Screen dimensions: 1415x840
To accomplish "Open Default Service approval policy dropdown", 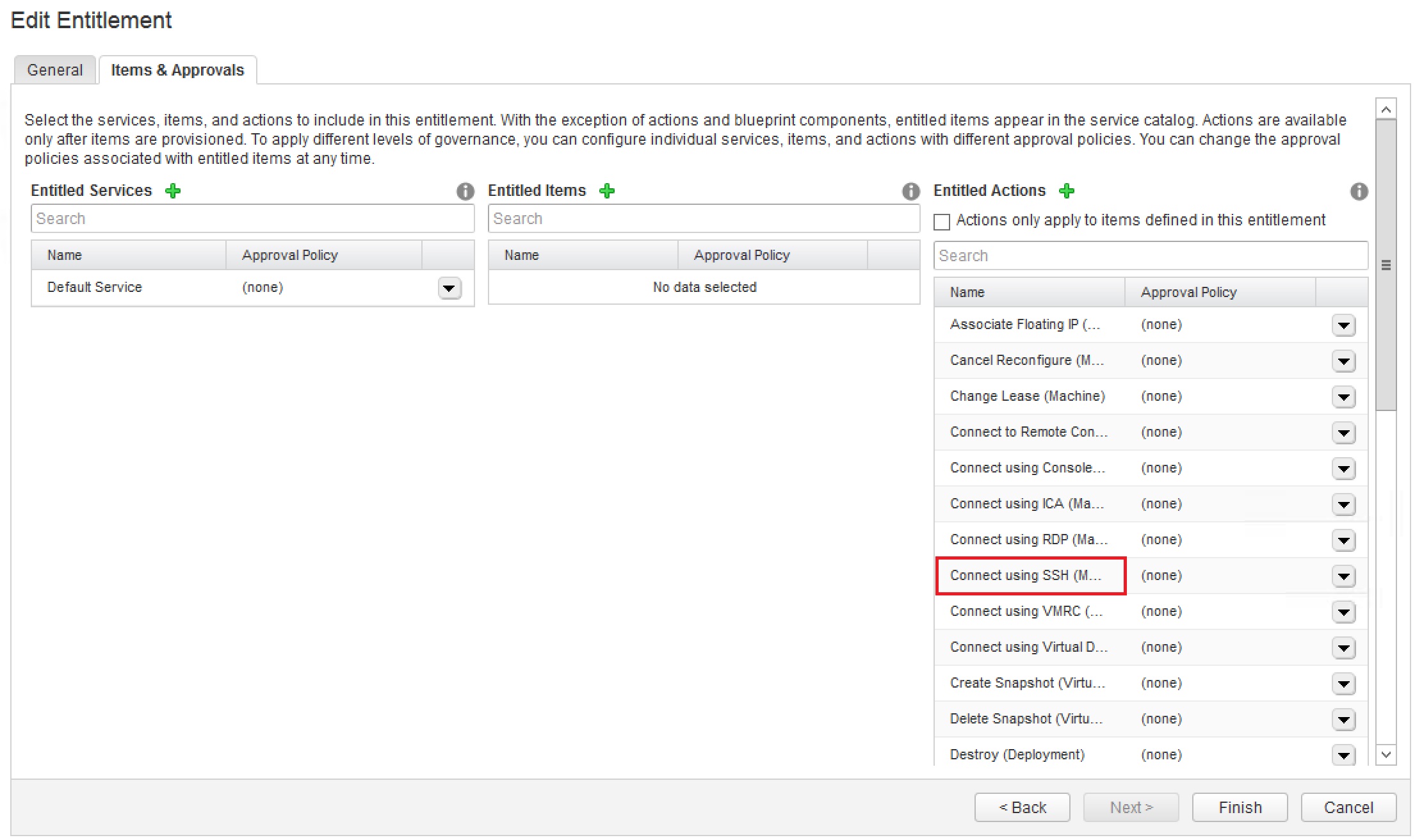I will point(449,288).
